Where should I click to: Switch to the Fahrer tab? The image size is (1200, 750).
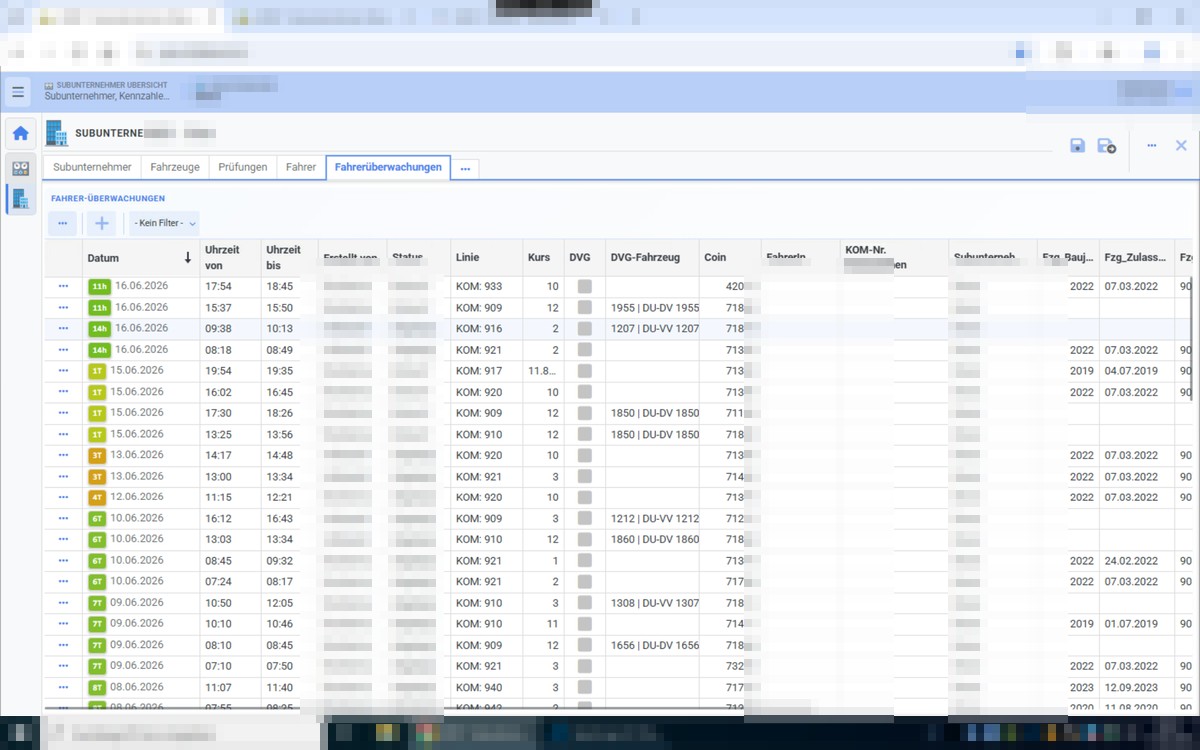point(301,167)
